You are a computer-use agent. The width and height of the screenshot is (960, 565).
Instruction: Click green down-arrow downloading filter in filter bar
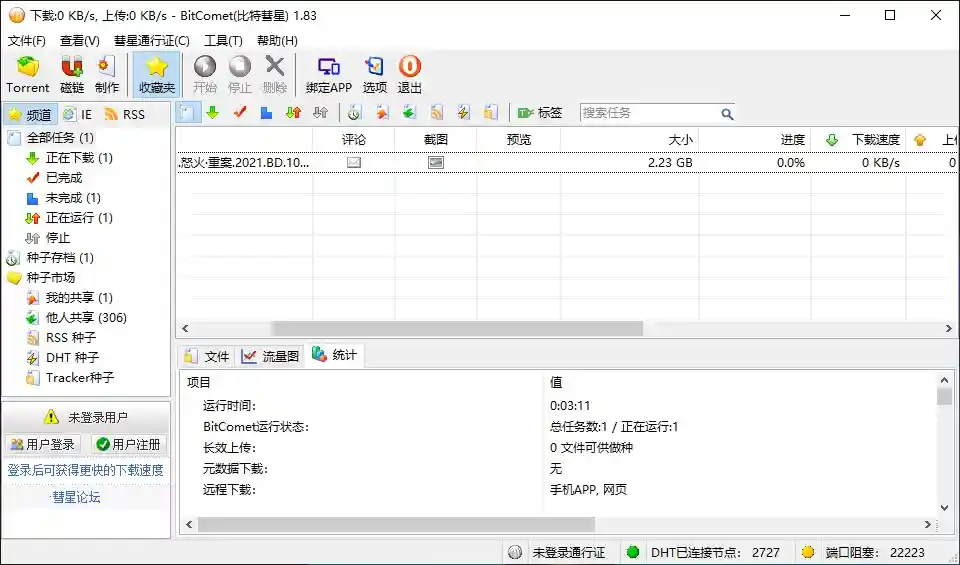212,113
